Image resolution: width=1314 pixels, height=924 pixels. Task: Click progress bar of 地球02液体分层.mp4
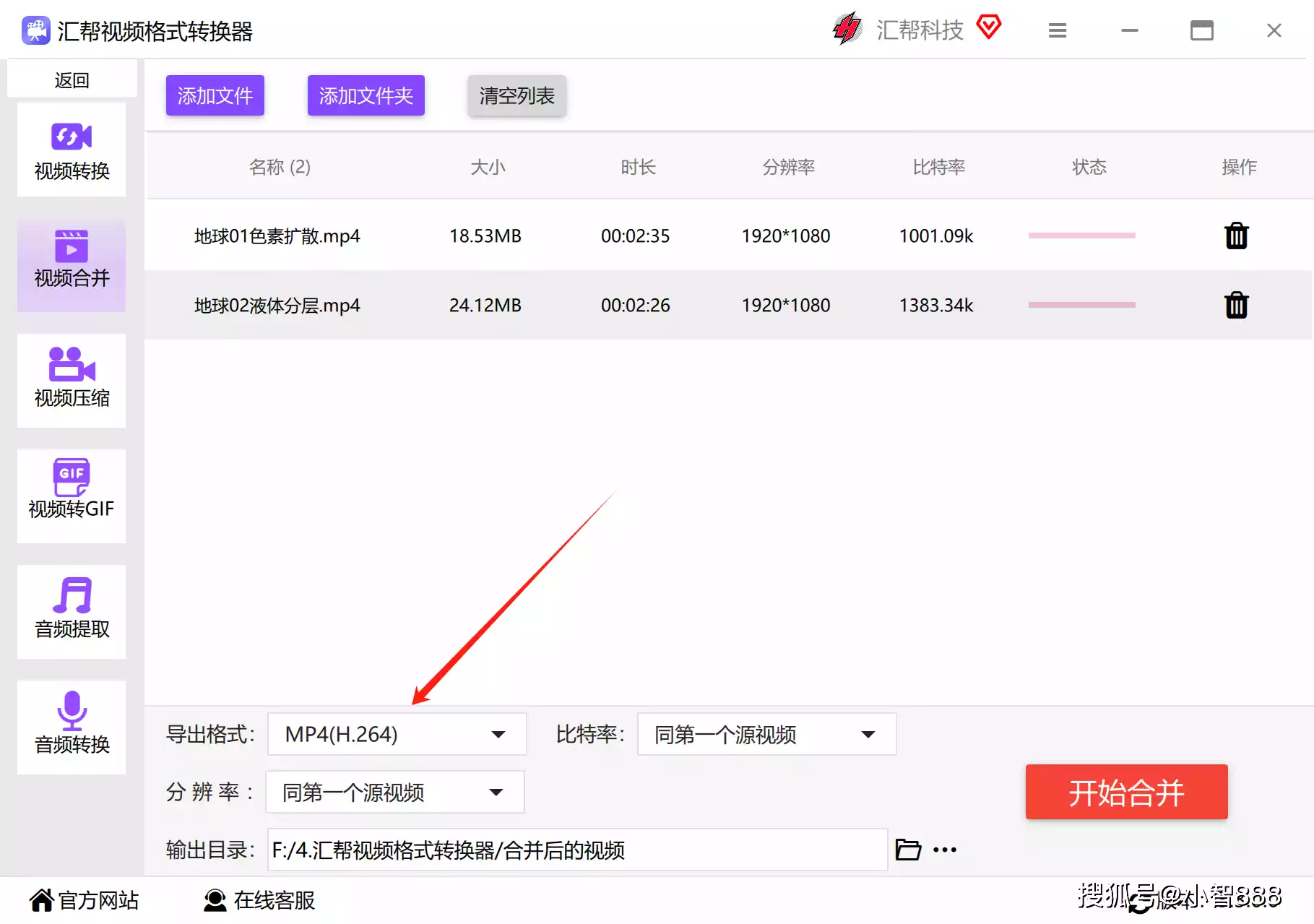[x=1082, y=305]
